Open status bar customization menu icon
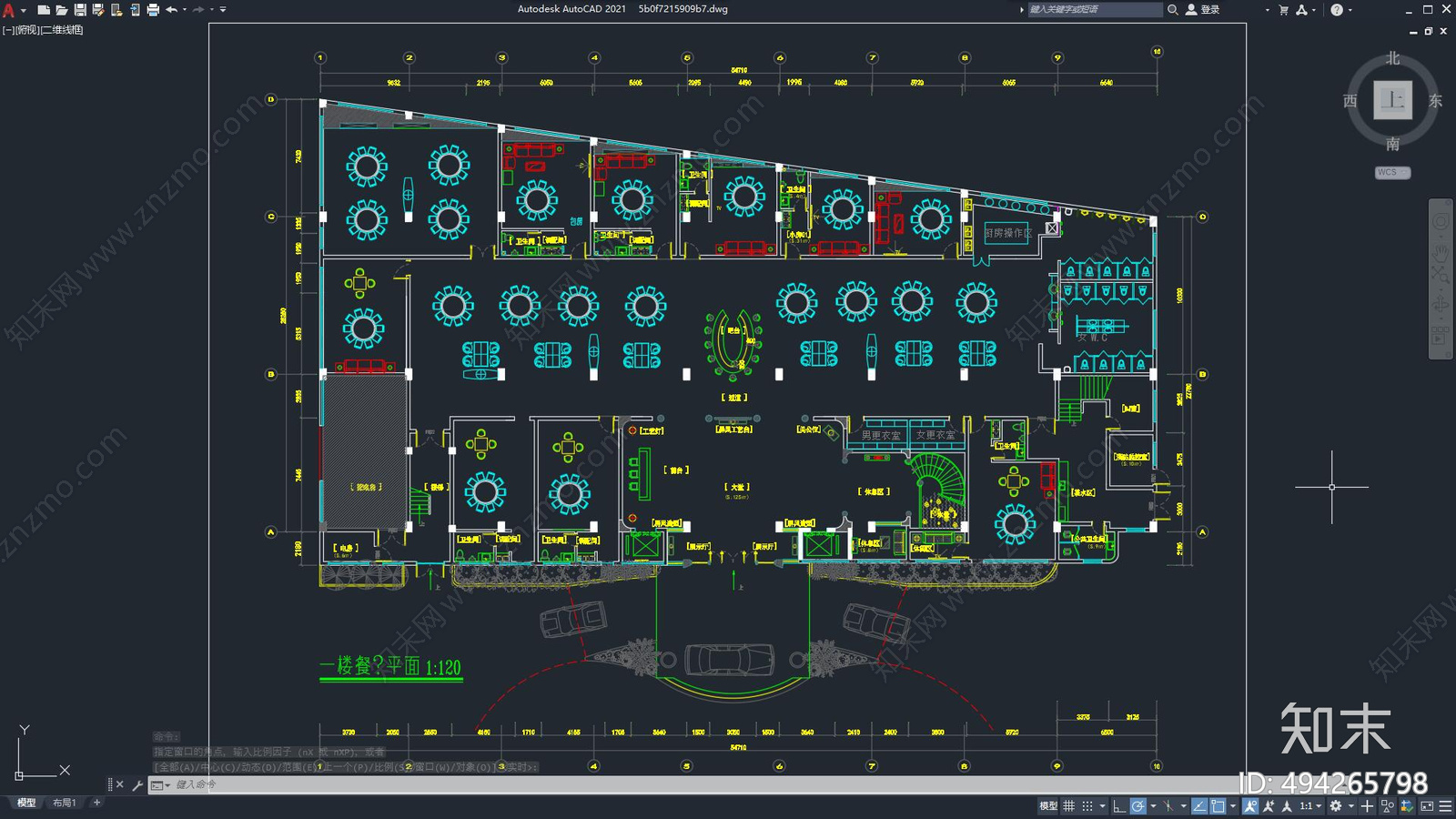 1445,806
